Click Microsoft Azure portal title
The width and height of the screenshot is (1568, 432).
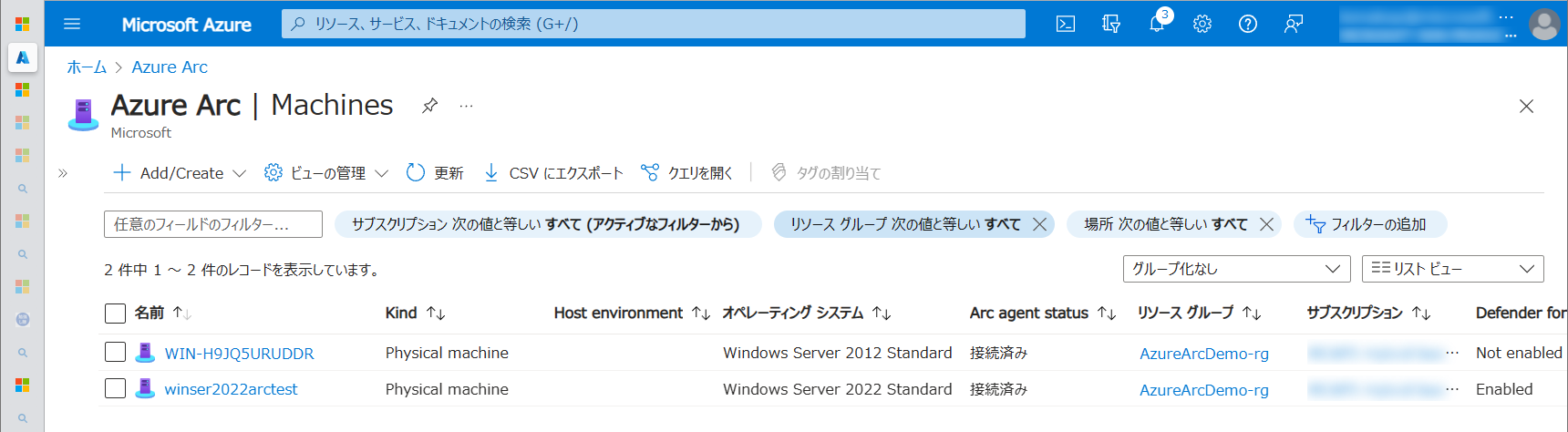(x=186, y=25)
